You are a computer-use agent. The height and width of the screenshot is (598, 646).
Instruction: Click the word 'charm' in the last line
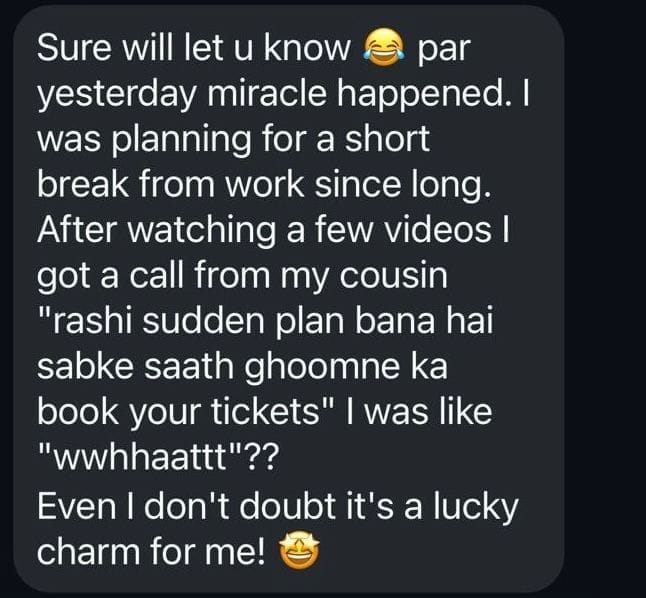[89, 551]
